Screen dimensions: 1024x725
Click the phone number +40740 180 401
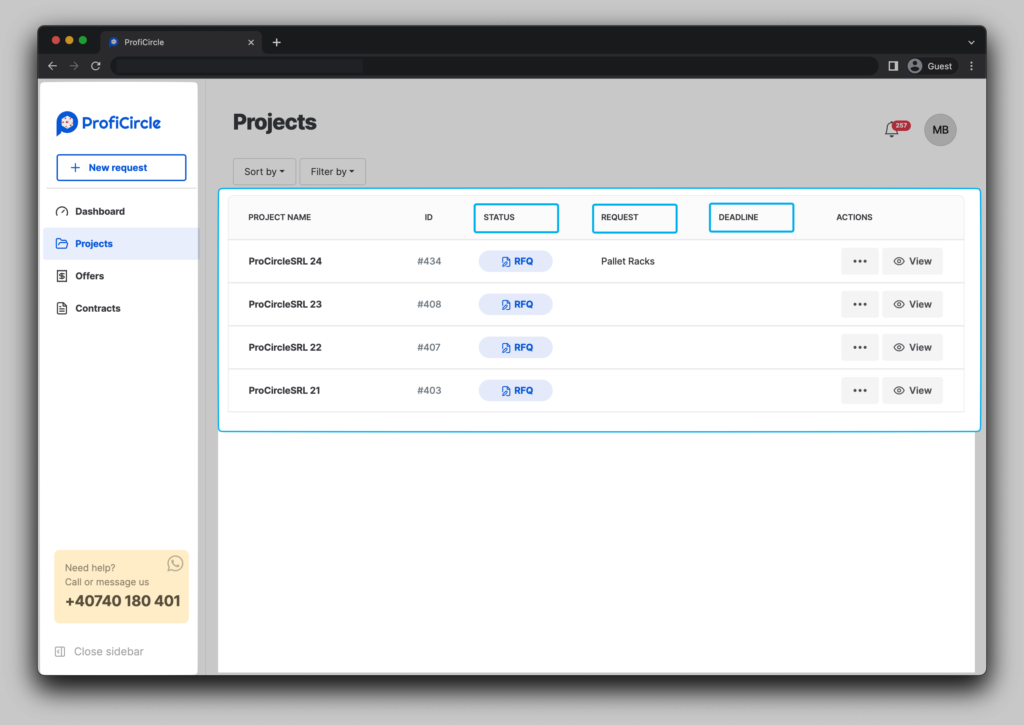point(123,601)
